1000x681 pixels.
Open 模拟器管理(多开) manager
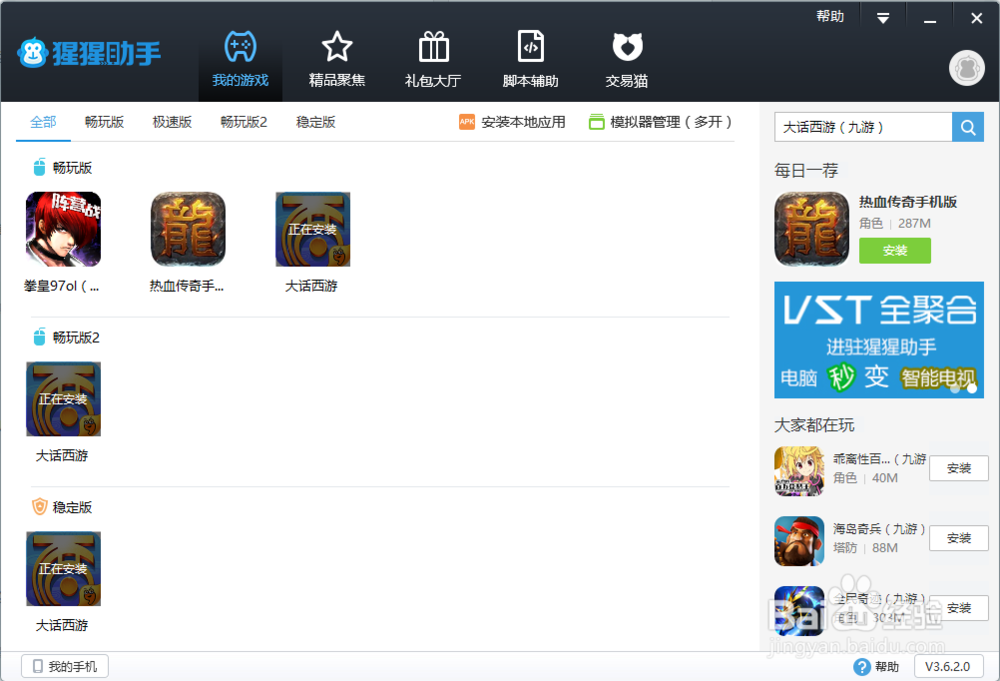[x=660, y=122]
